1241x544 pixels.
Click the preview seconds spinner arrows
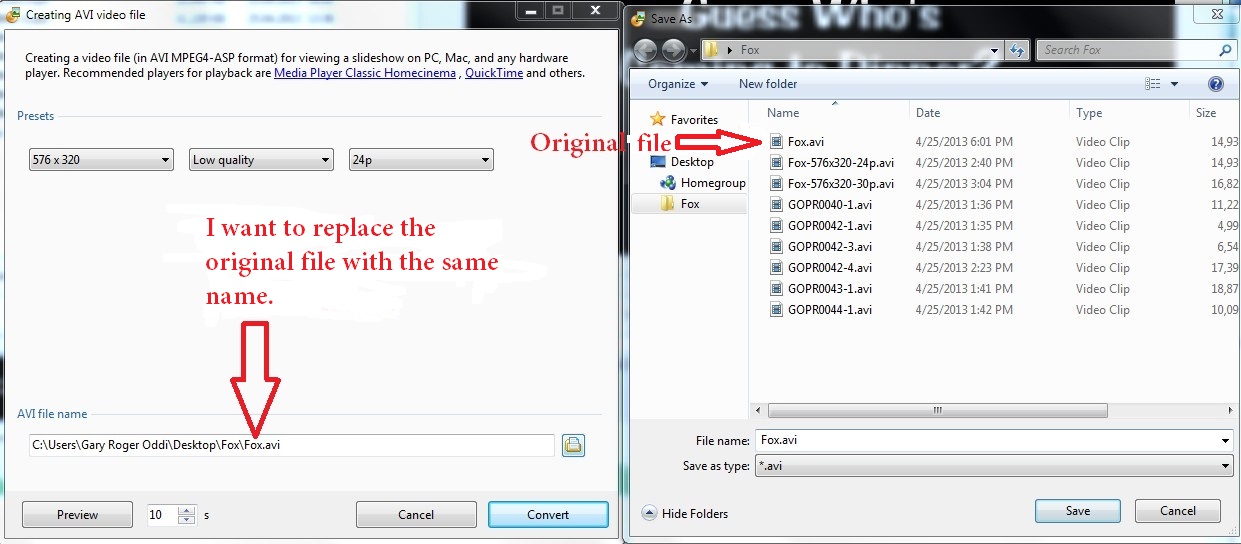coord(187,515)
